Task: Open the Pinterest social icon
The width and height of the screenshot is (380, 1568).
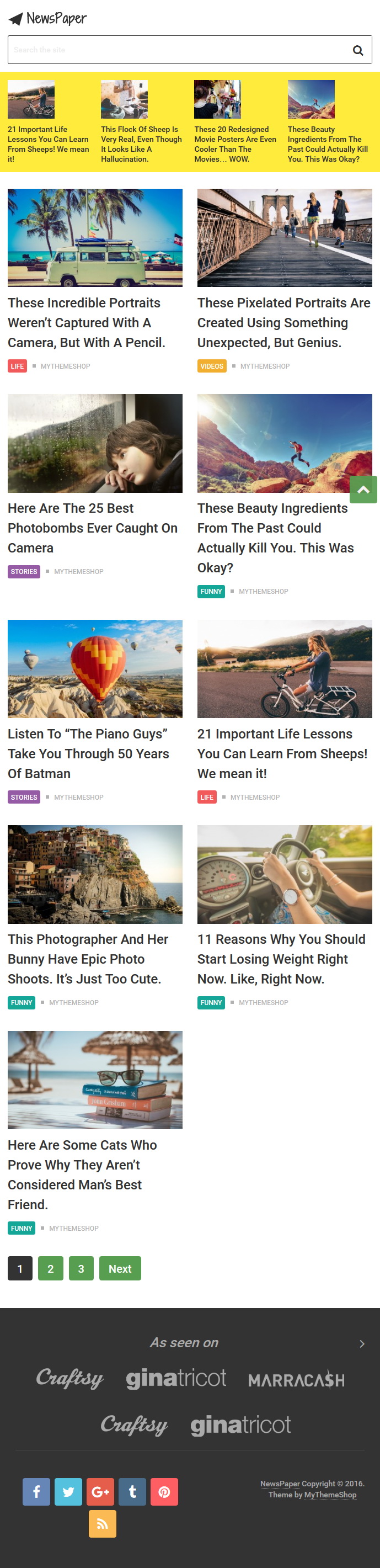Action: coord(164,1491)
